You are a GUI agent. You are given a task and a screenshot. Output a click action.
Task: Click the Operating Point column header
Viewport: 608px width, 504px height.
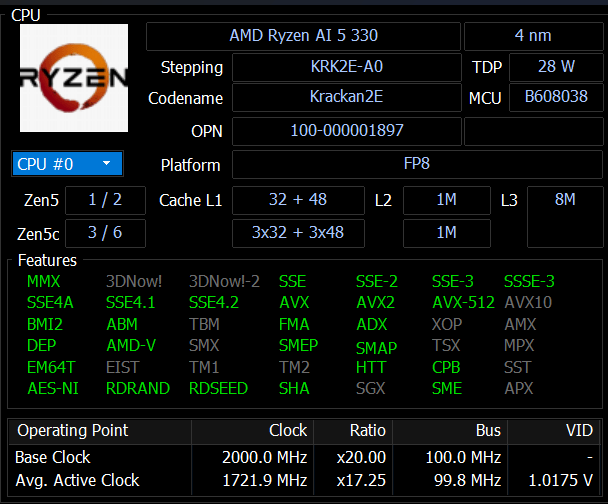tap(73, 431)
